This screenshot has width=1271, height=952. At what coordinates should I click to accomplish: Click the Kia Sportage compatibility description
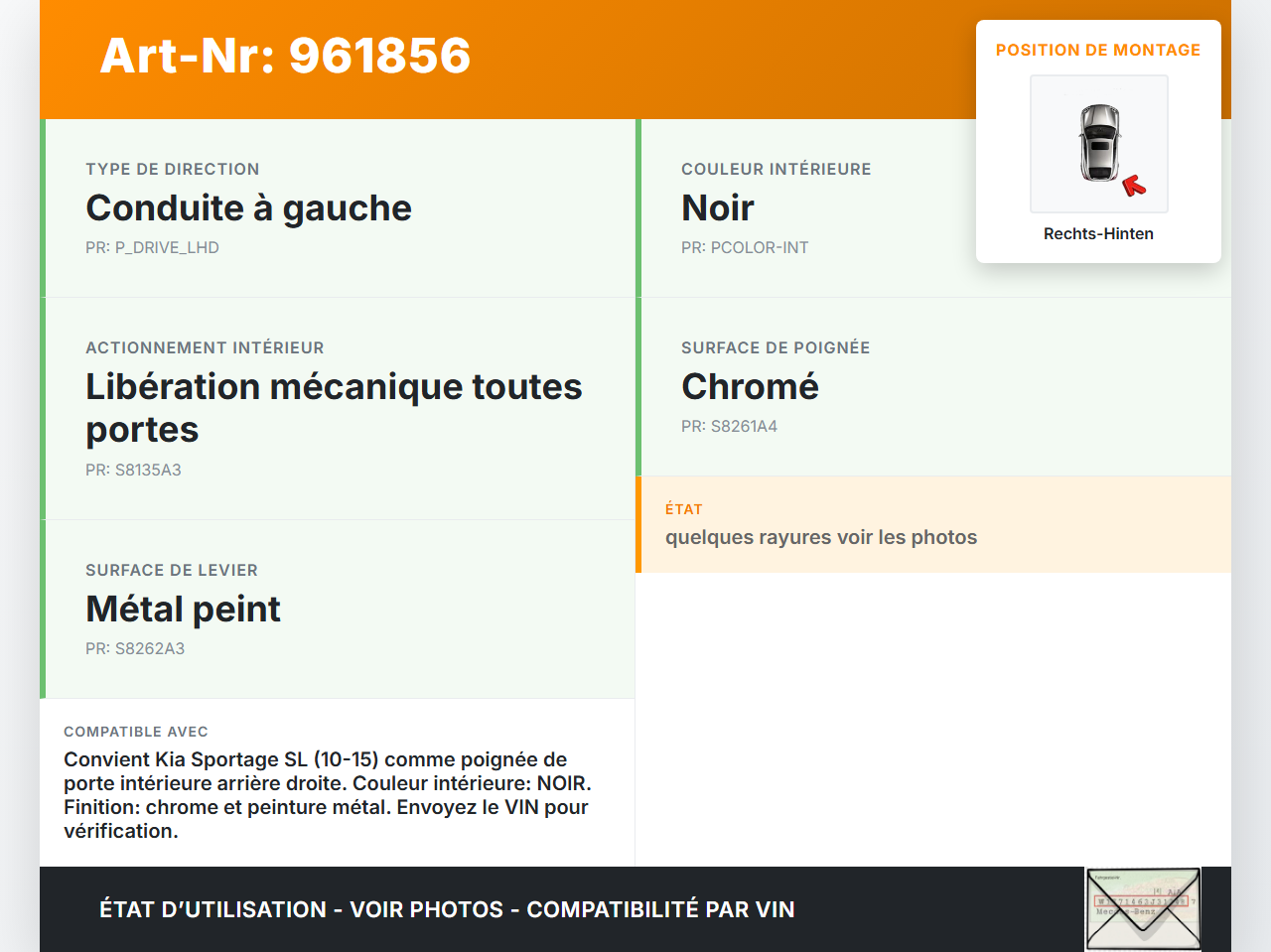click(328, 795)
